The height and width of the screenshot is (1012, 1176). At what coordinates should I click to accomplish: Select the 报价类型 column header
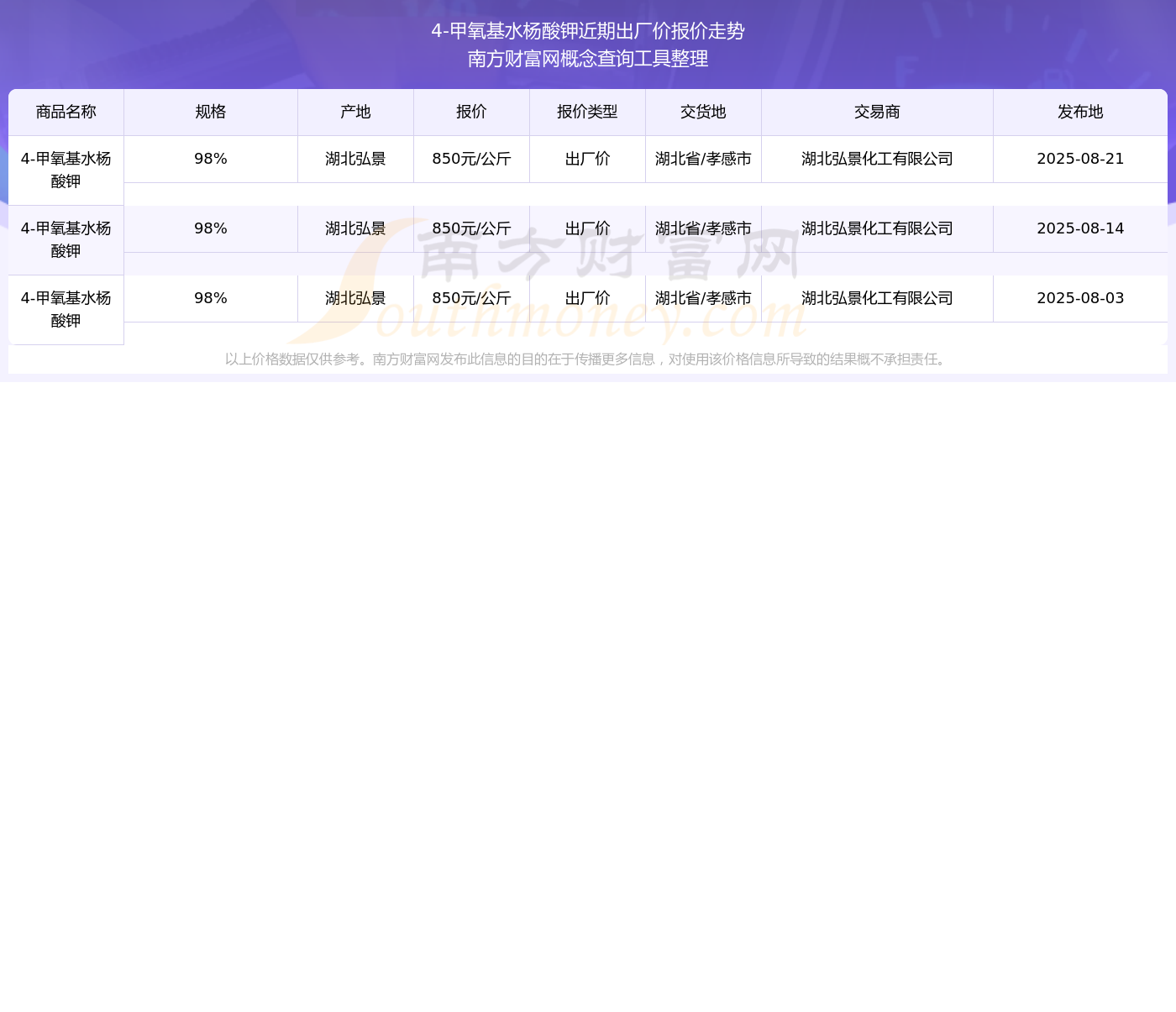click(587, 113)
